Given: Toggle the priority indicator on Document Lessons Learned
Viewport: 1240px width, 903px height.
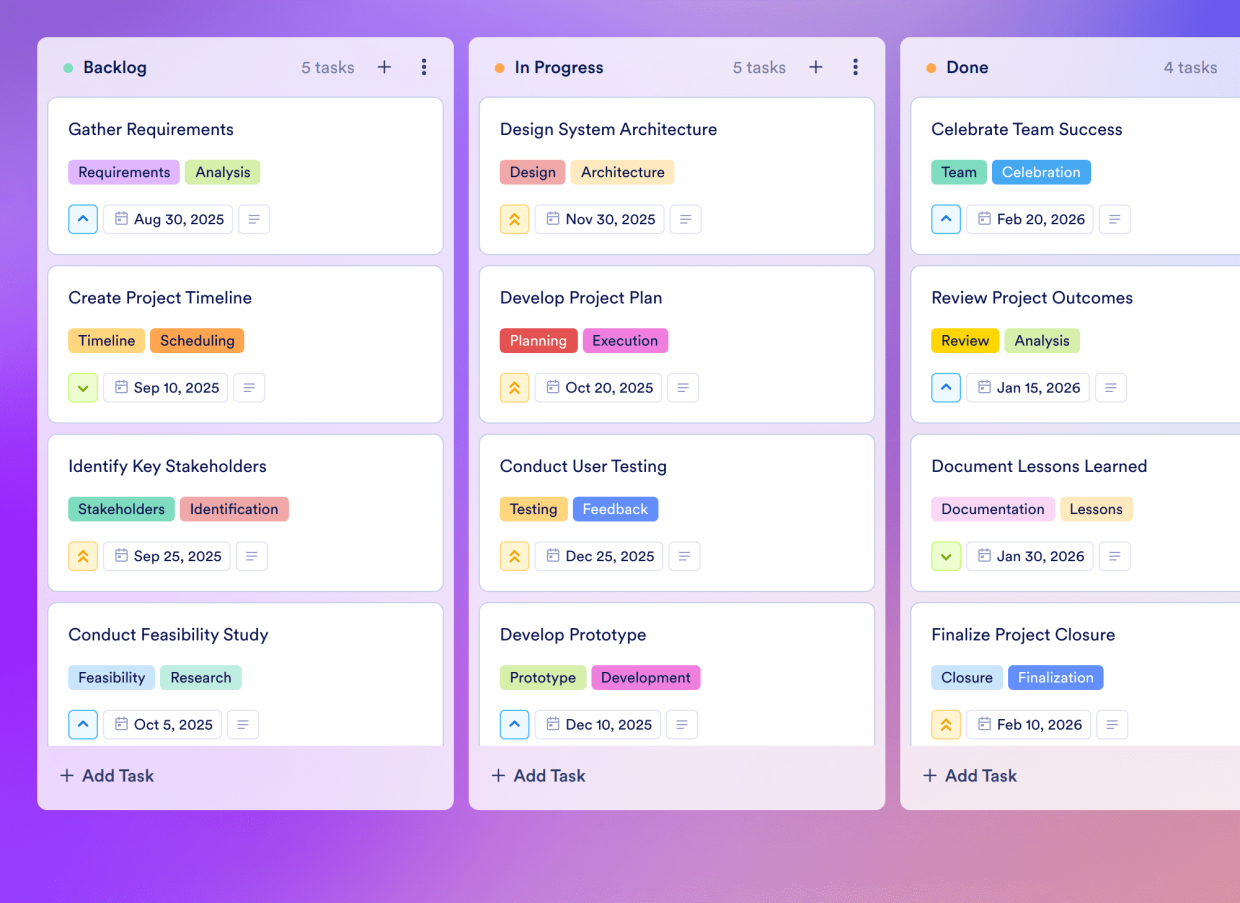Looking at the screenshot, I should pyautogui.click(x=946, y=556).
